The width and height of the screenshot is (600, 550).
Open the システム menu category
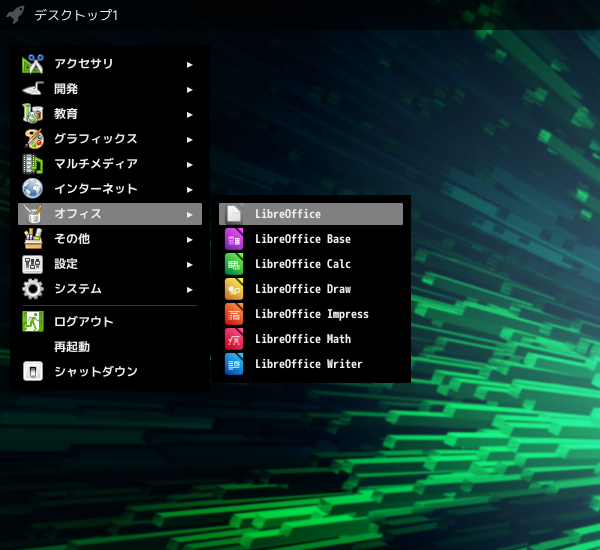110,289
